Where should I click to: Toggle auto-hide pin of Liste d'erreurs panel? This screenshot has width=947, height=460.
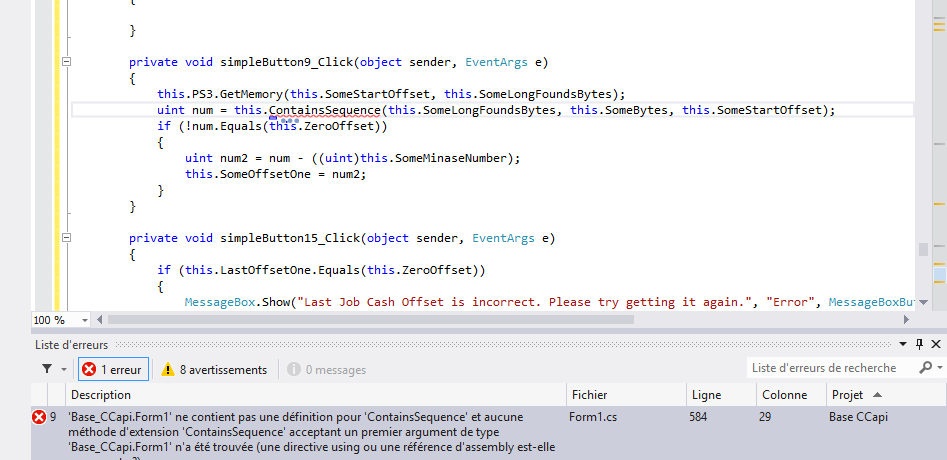coord(919,344)
